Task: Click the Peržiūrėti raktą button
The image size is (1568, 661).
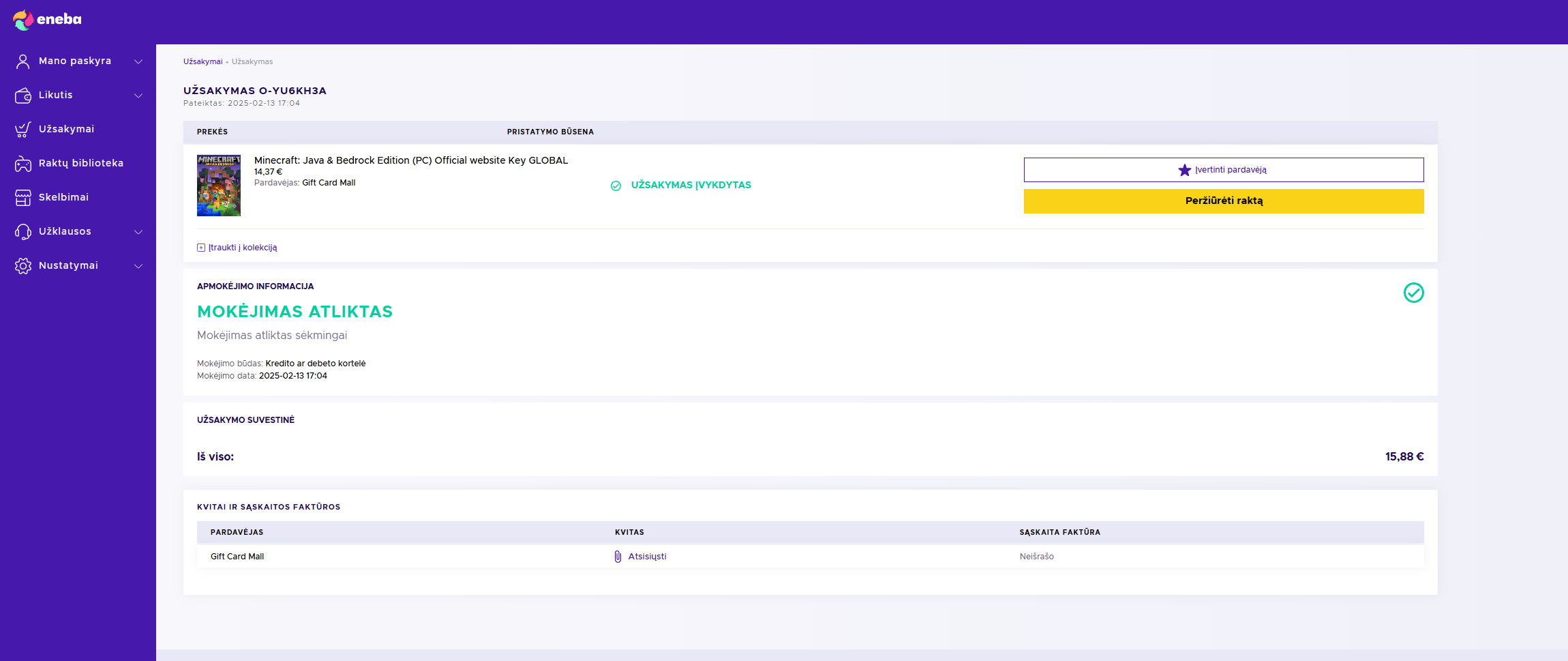Action: click(x=1224, y=201)
